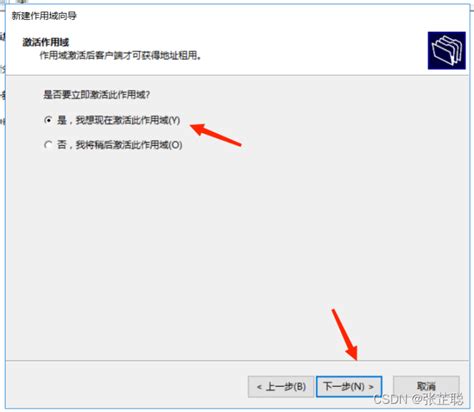Choose the 否，我将稍后激活此作用域(O) radio button
Viewport: 474px width, 412px height.
pos(49,145)
